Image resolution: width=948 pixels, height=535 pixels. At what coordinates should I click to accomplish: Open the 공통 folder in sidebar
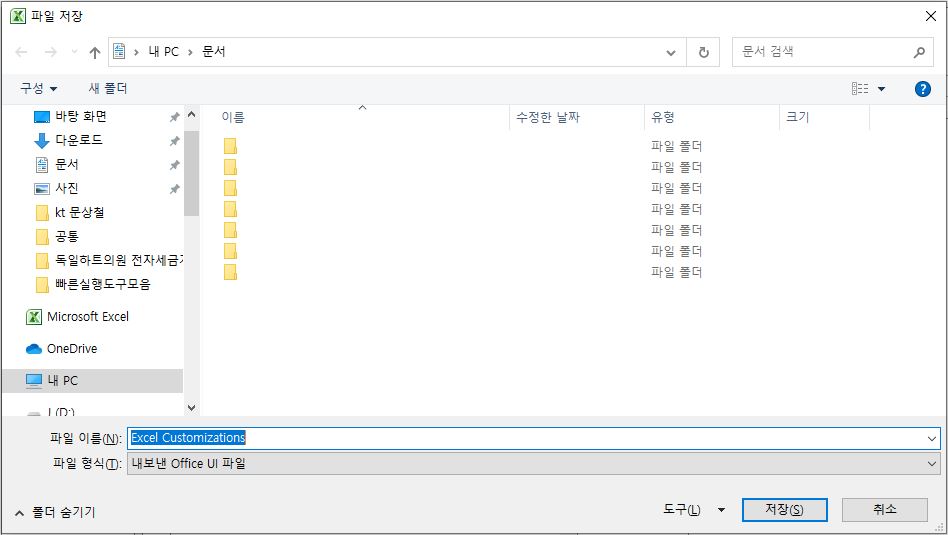(67, 236)
